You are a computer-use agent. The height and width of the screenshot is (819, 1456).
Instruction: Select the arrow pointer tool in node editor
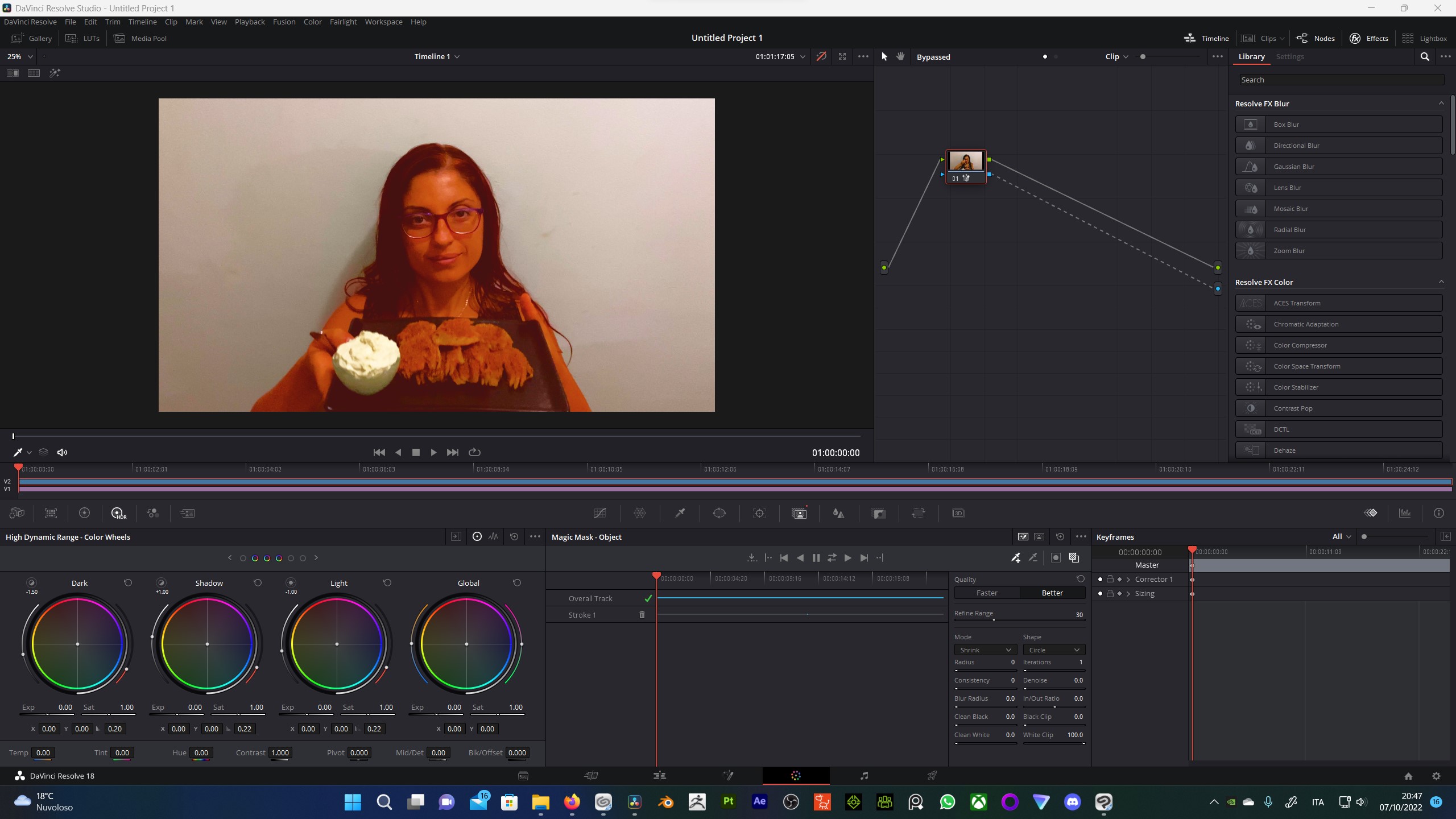pyautogui.click(x=884, y=56)
